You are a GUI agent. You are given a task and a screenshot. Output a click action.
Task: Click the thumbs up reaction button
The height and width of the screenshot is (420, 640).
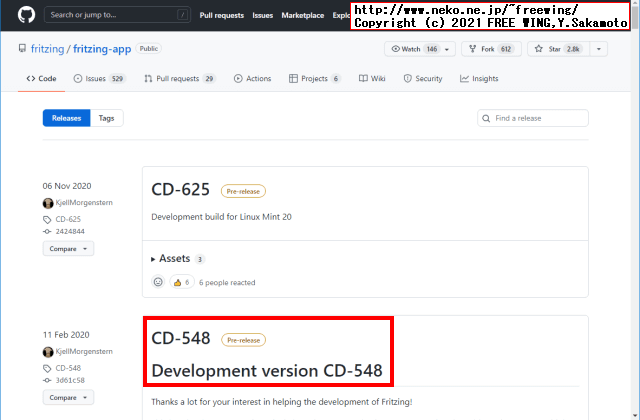[181, 282]
